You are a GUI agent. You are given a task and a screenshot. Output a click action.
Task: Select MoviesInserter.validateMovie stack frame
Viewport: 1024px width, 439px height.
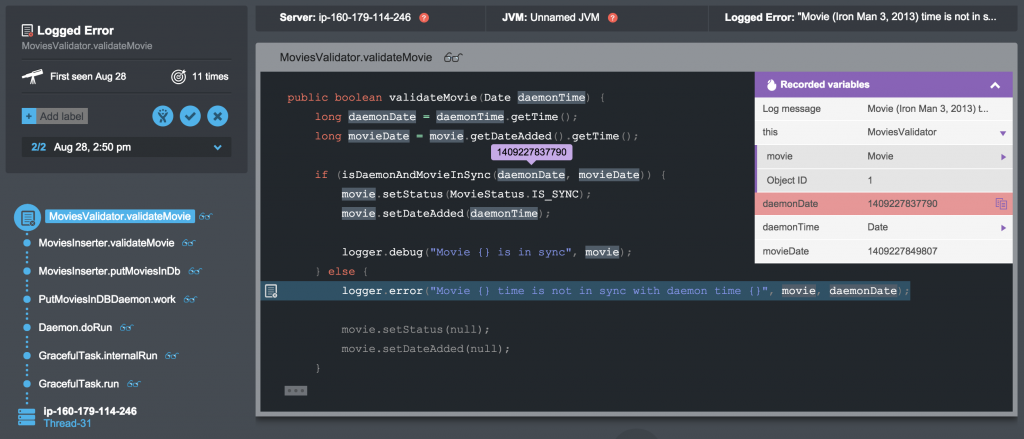tap(106, 243)
